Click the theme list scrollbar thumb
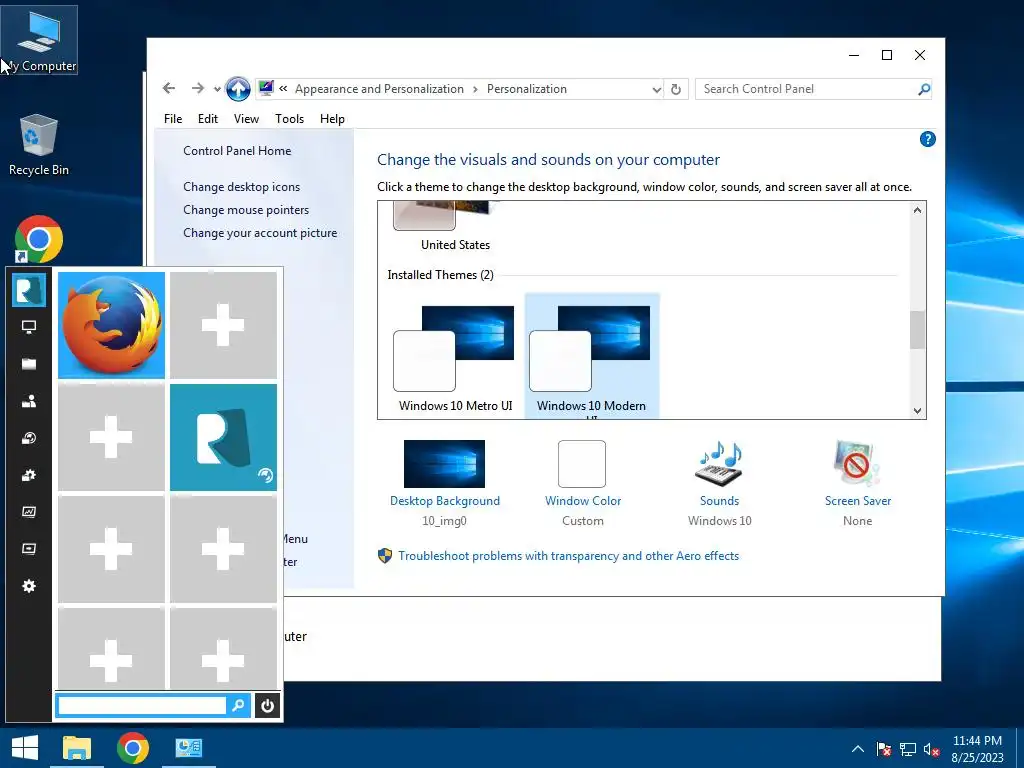Viewport: 1024px width, 768px height. point(917,330)
